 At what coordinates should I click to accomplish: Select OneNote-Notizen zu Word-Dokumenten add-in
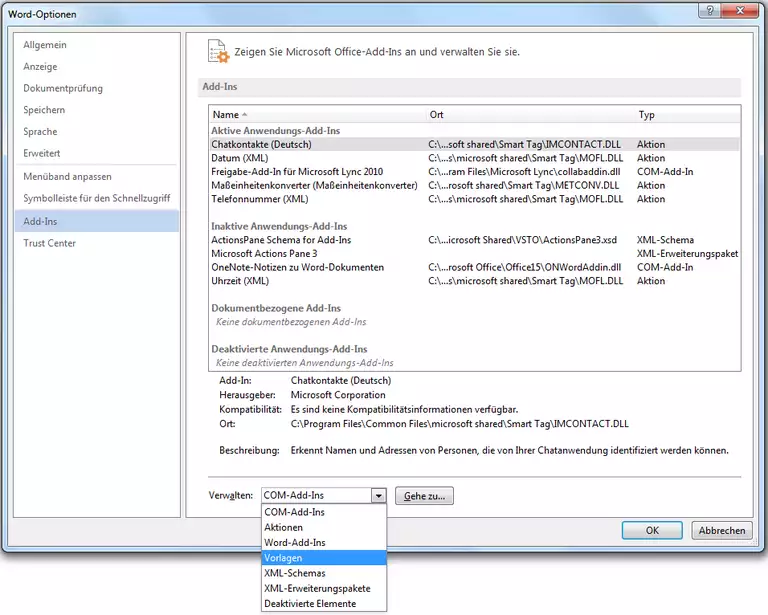[x=297, y=267]
